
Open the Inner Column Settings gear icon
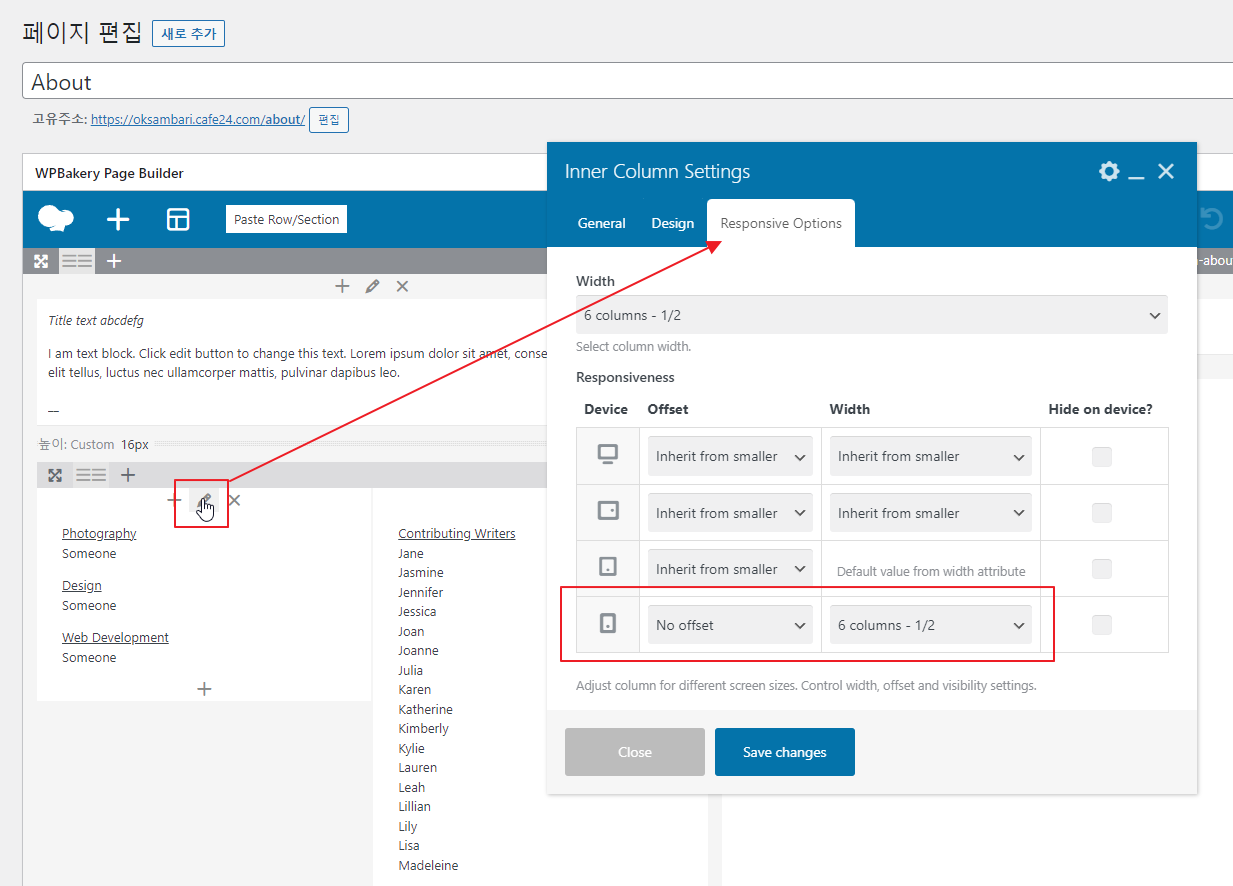click(x=1109, y=171)
